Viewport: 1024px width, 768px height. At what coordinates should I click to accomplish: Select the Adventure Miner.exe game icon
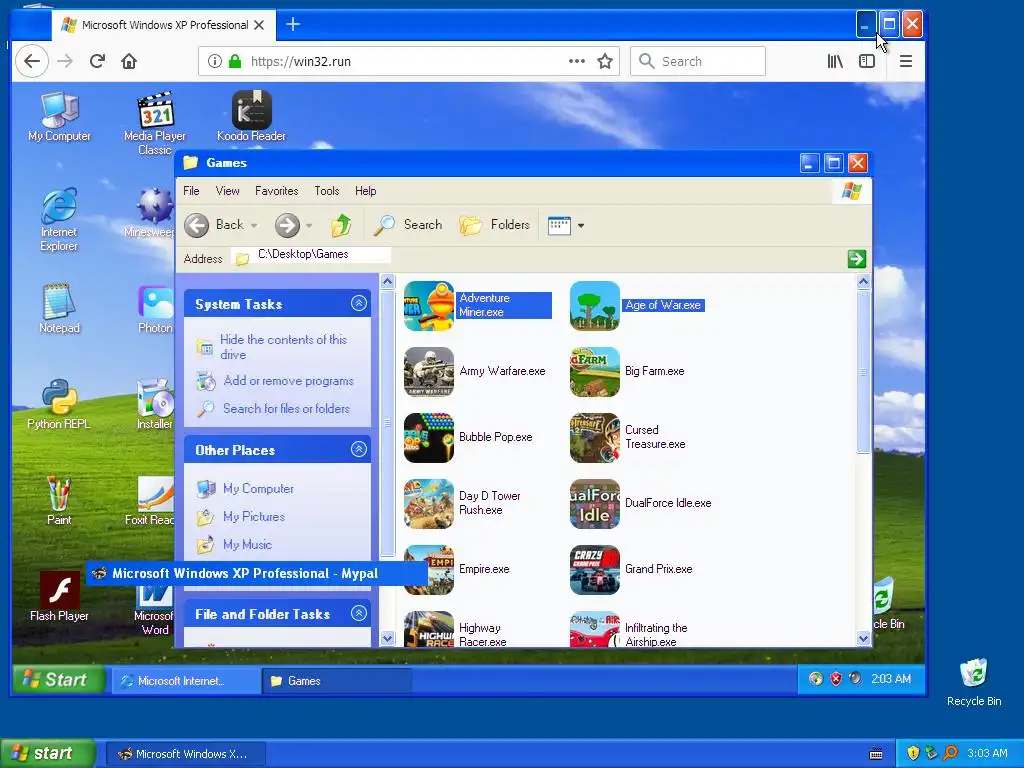click(x=428, y=305)
